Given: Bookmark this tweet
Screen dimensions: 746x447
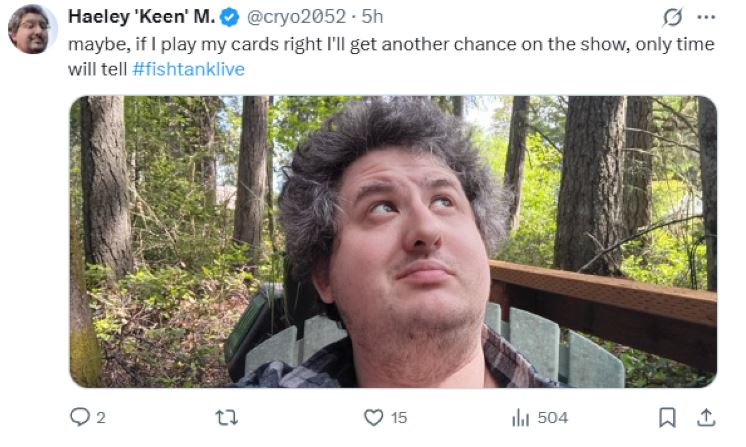Looking at the screenshot, I should point(667,418).
